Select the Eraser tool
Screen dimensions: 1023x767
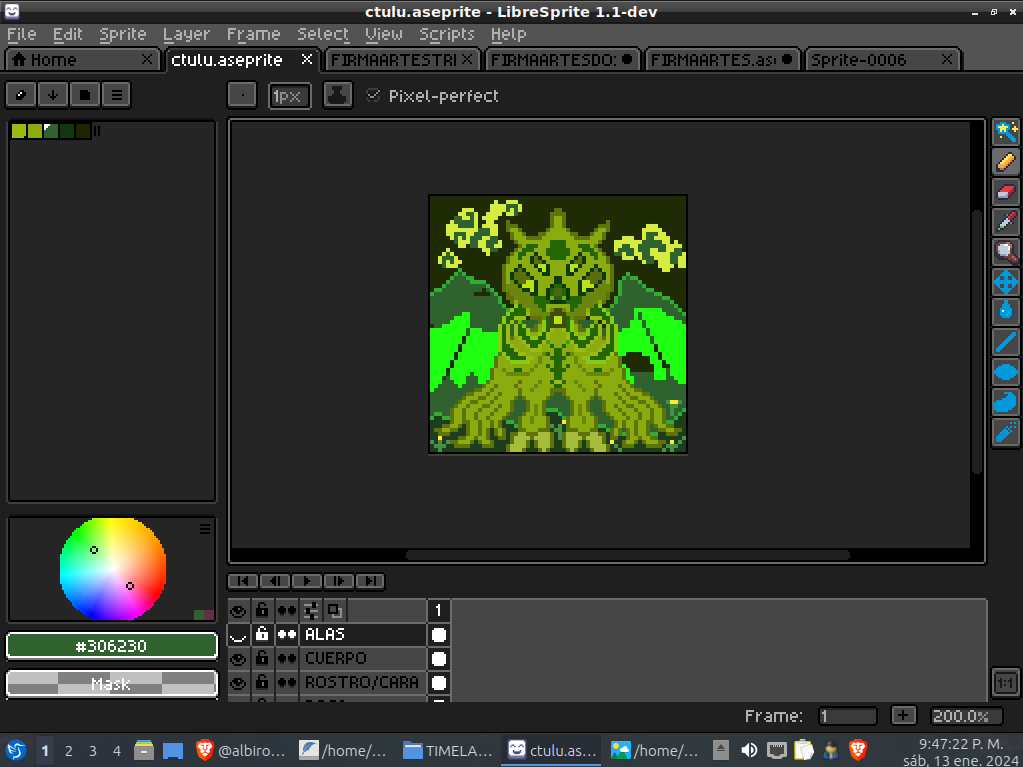click(x=1005, y=192)
